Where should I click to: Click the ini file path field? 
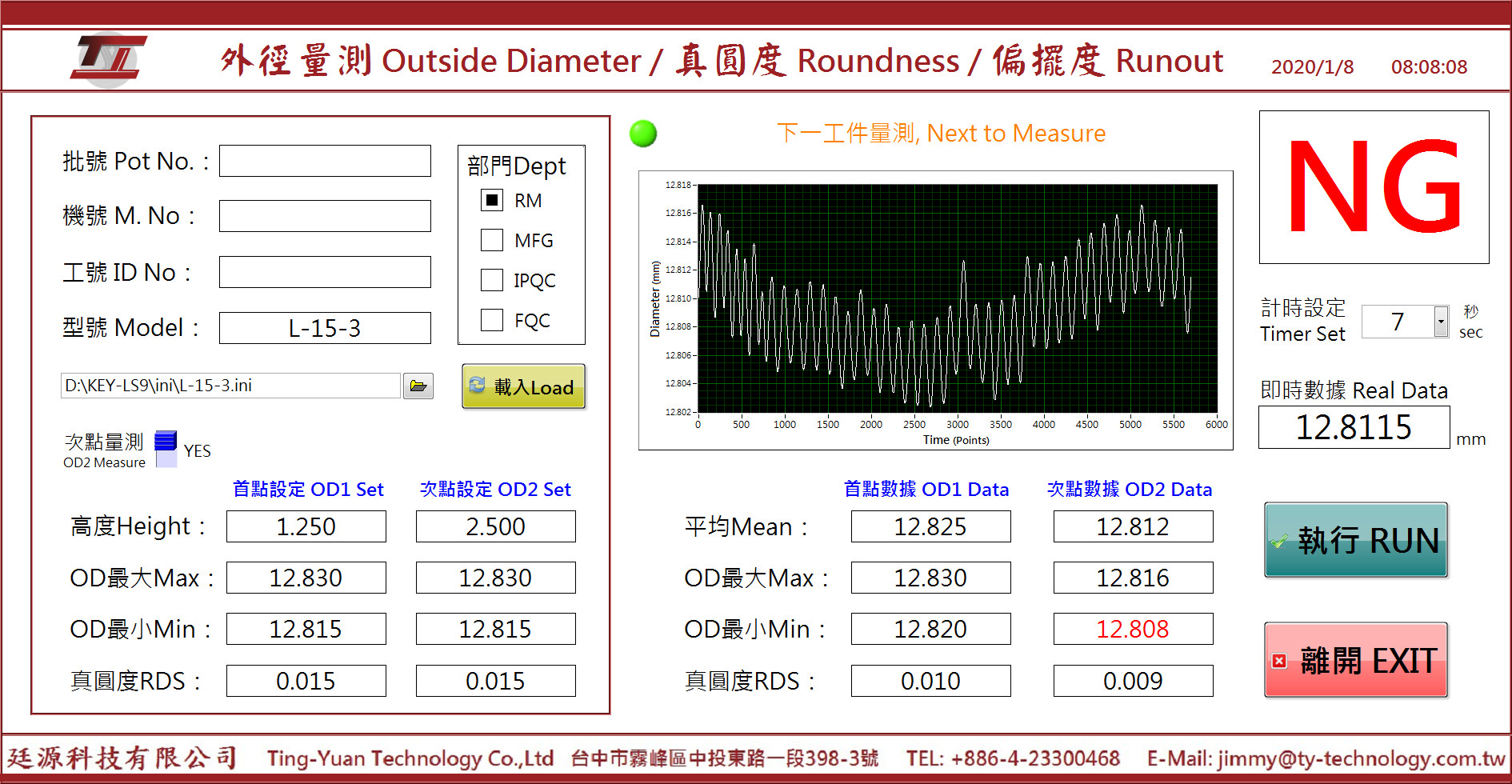point(230,386)
